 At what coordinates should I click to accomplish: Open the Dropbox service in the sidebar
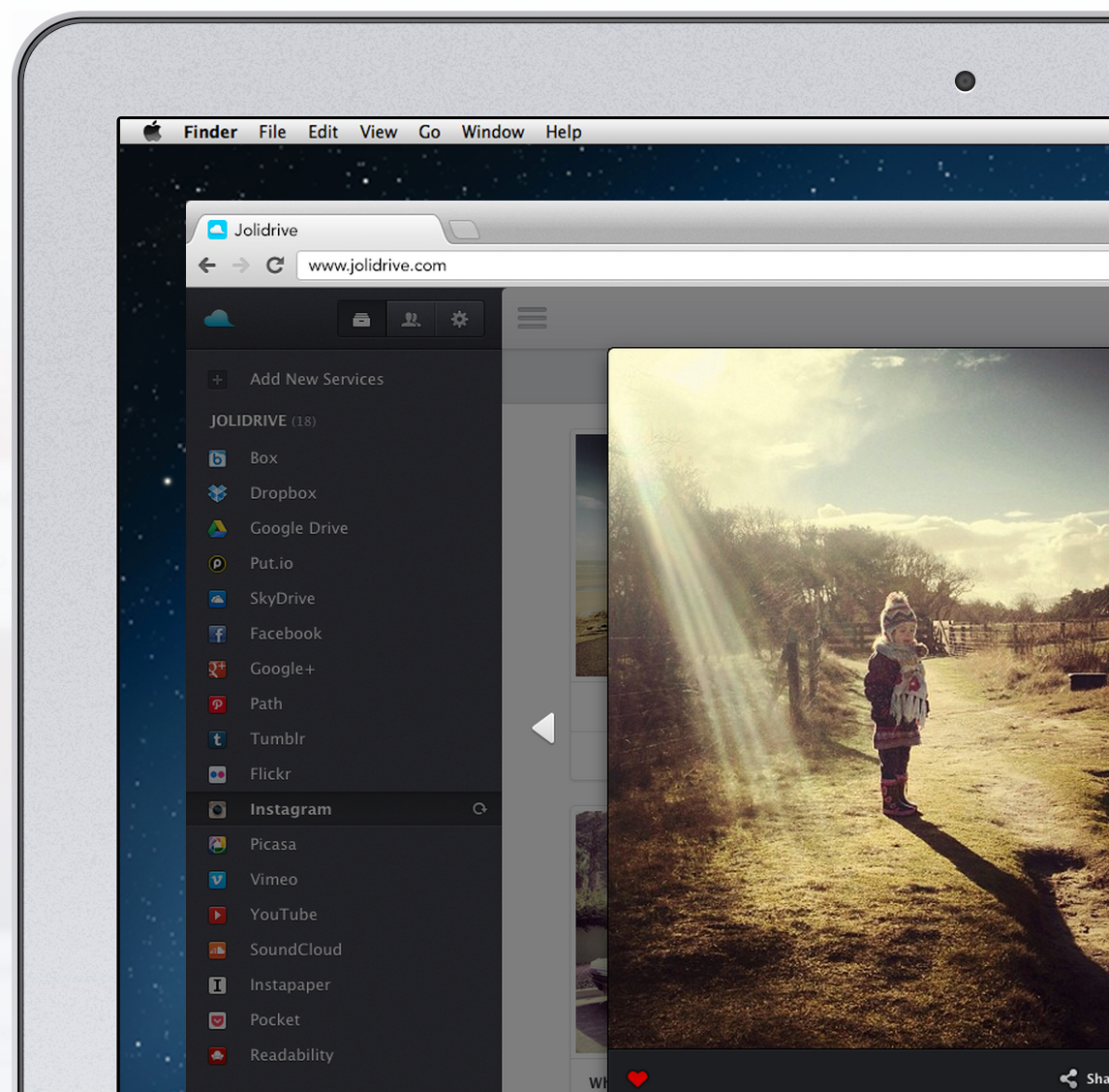[283, 492]
